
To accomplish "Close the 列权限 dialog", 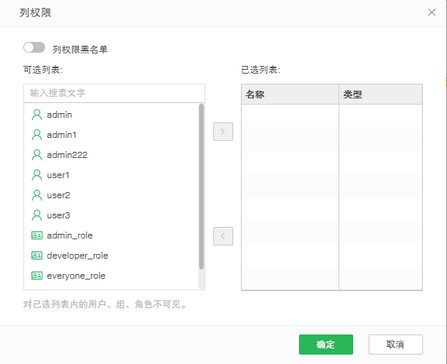I will tap(432, 12).
